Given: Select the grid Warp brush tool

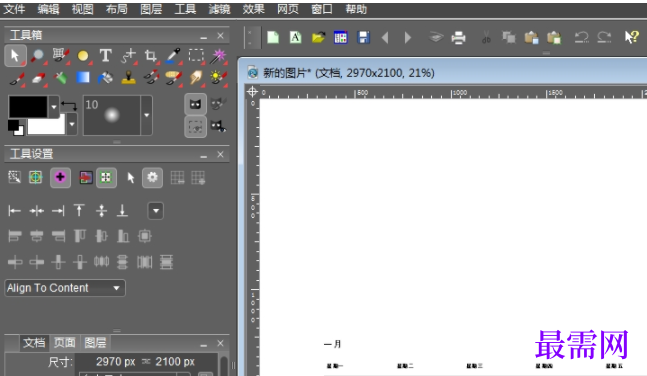Looking at the screenshot, I should 61,56.
